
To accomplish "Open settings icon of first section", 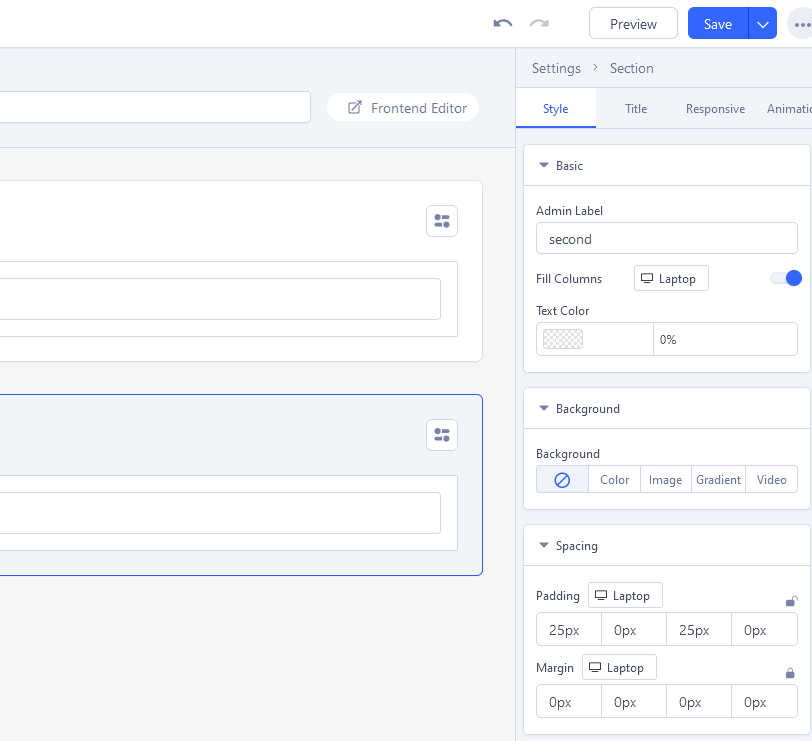I will [x=442, y=221].
